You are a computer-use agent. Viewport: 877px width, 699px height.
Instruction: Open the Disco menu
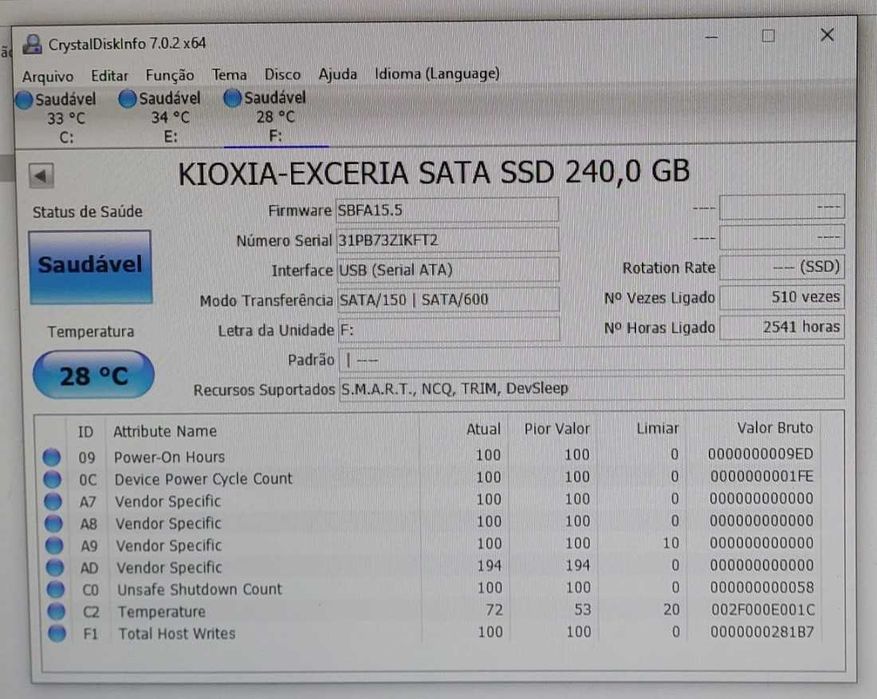(282, 74)
